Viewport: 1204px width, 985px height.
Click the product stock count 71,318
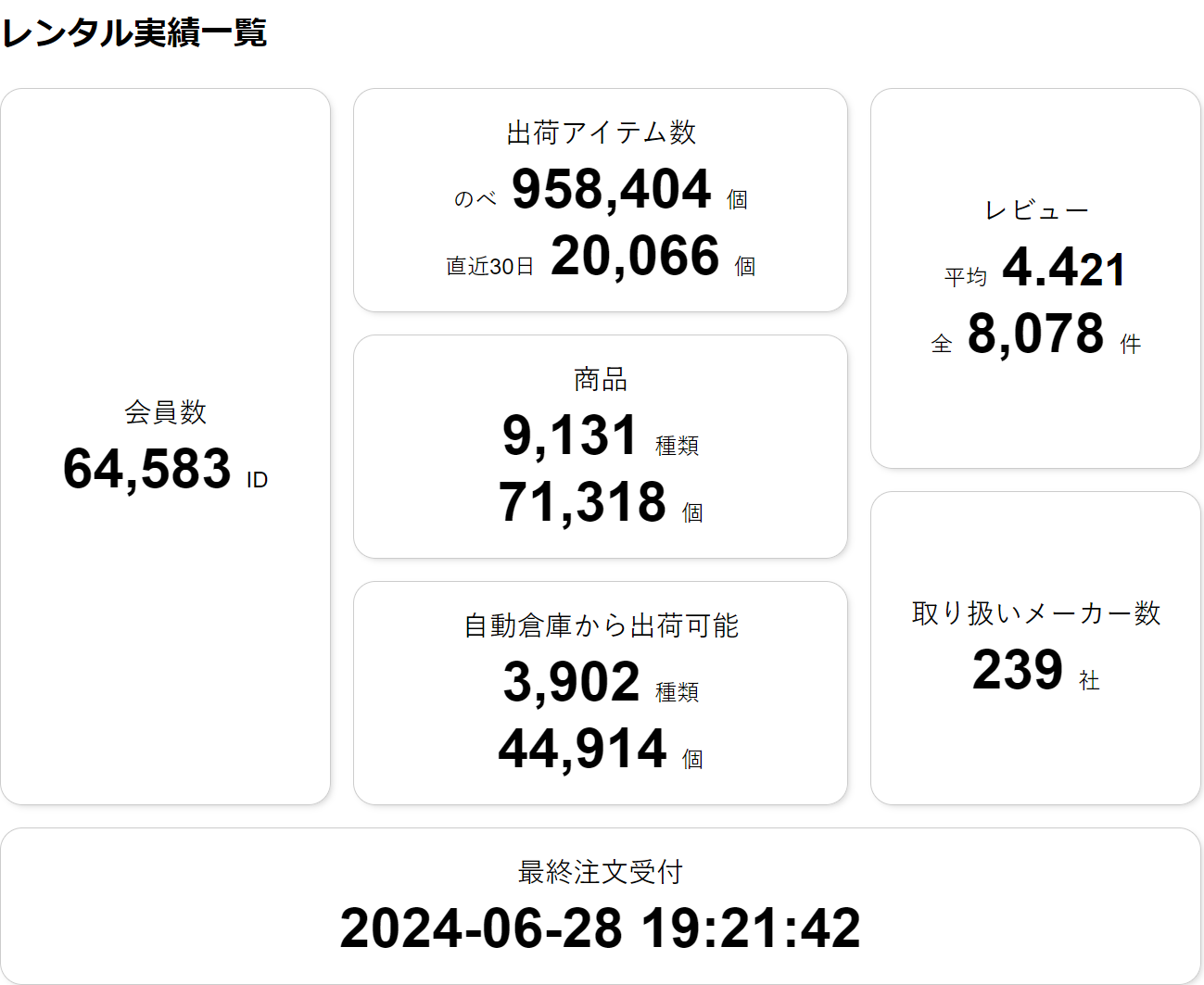click(x=582, y=502)
